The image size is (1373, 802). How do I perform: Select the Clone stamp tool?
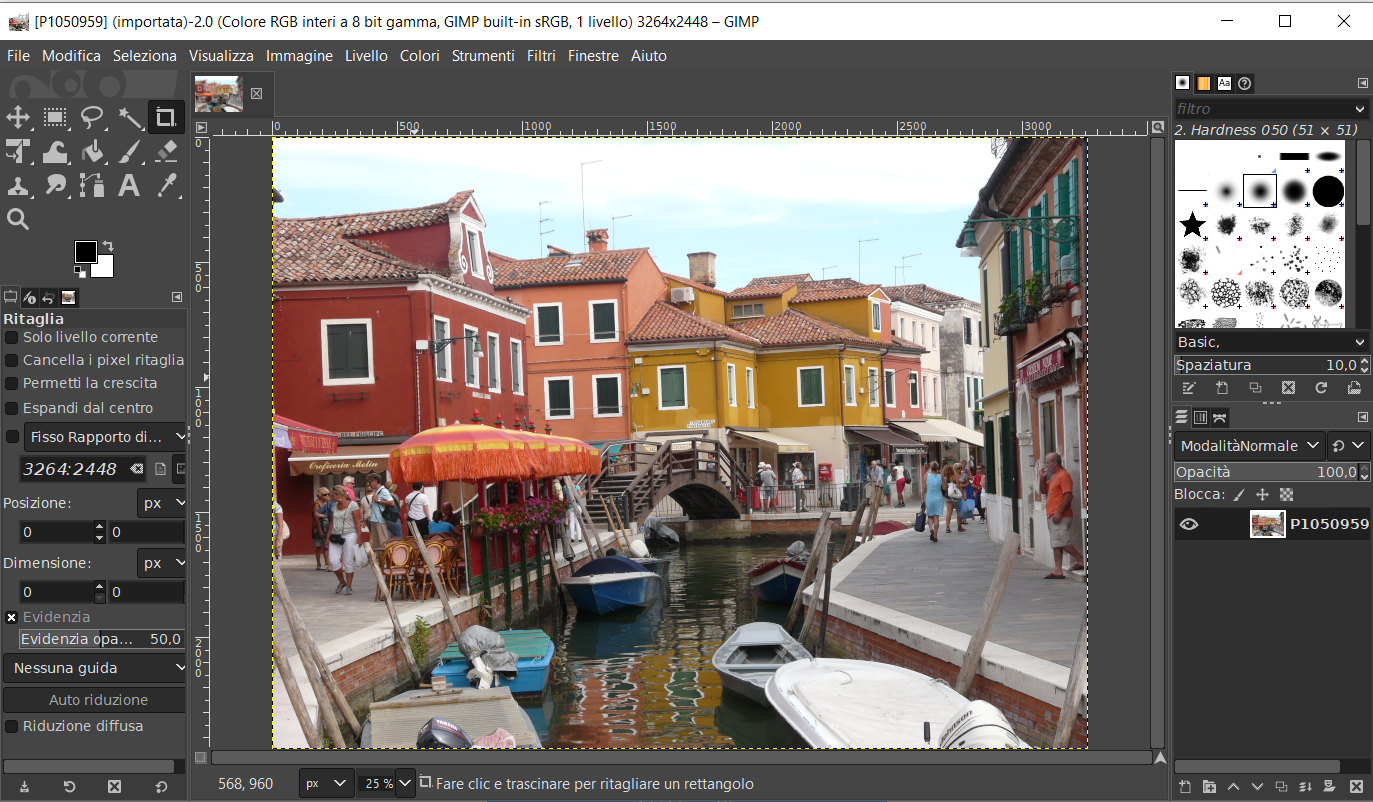point(18,185)
